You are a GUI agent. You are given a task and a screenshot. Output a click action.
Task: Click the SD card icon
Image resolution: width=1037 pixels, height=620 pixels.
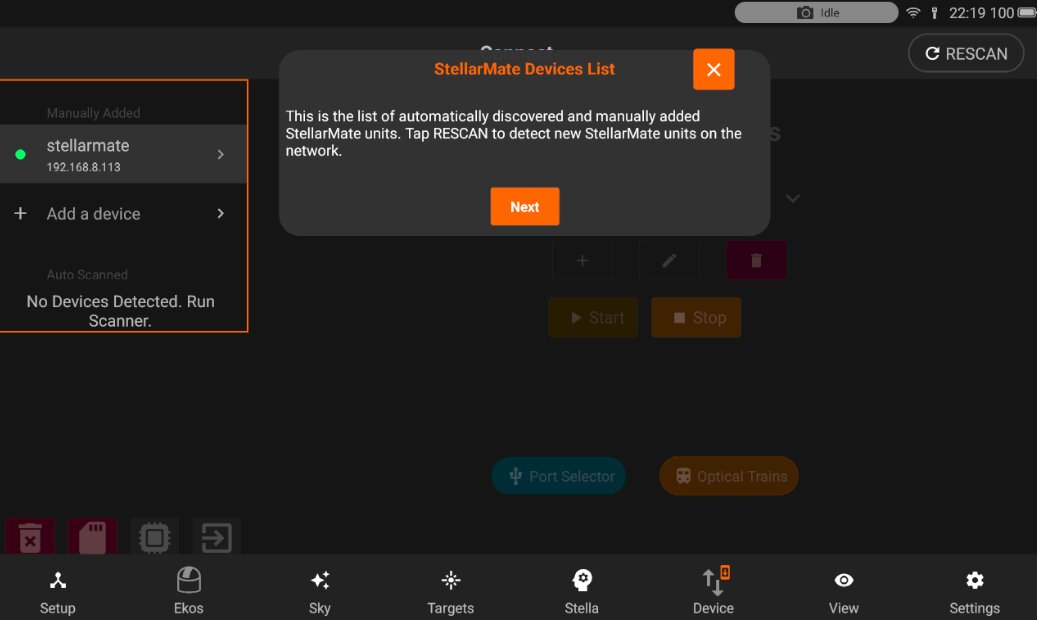tap(93, 537)
